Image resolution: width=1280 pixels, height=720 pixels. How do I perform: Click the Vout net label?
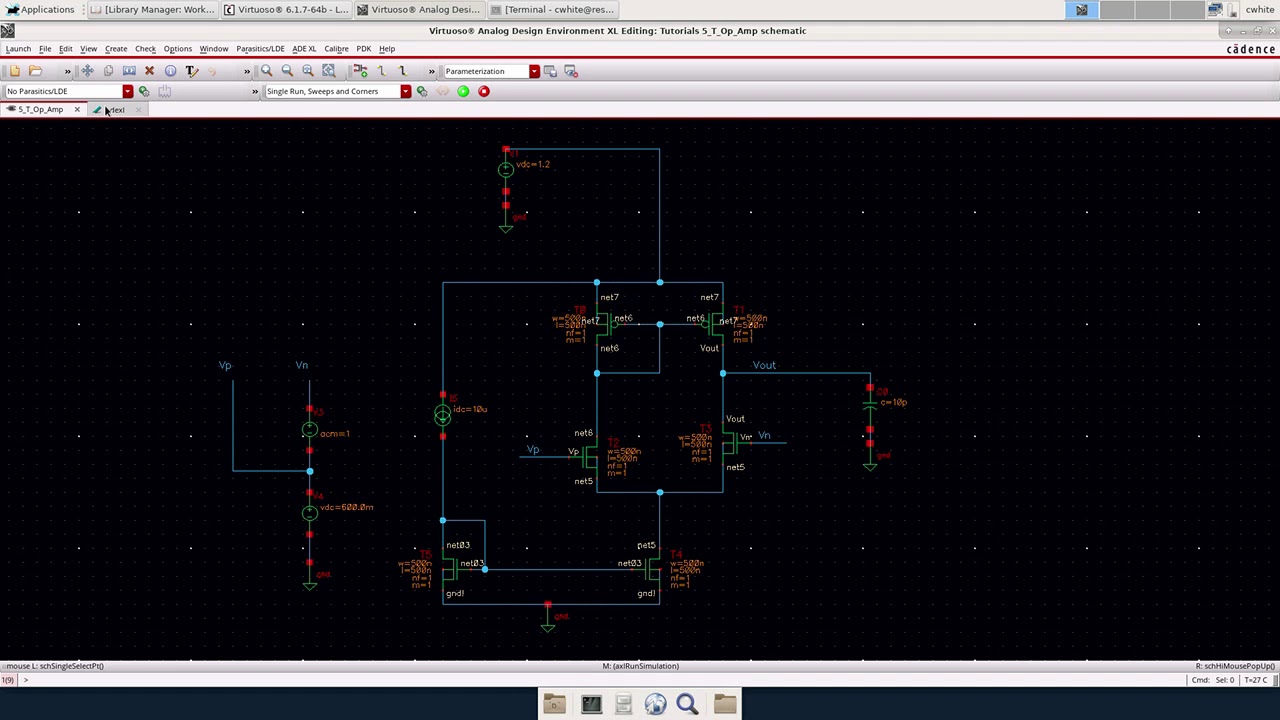tap(764, 365)
